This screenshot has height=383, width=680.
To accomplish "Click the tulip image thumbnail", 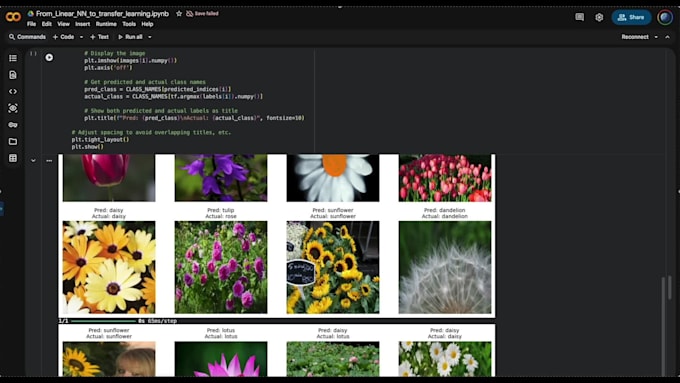I will 109,178.
